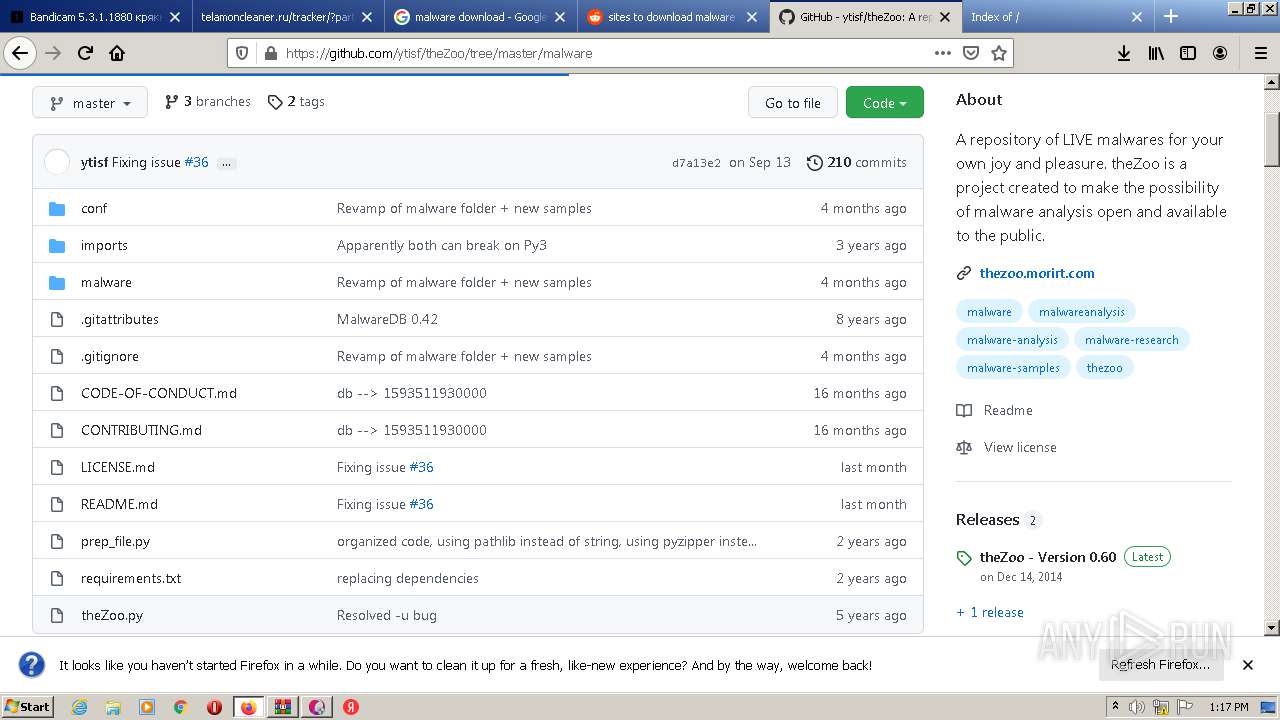The image size is (1280, 720).
Task: View site security padlock details
Action: point(269,53)
